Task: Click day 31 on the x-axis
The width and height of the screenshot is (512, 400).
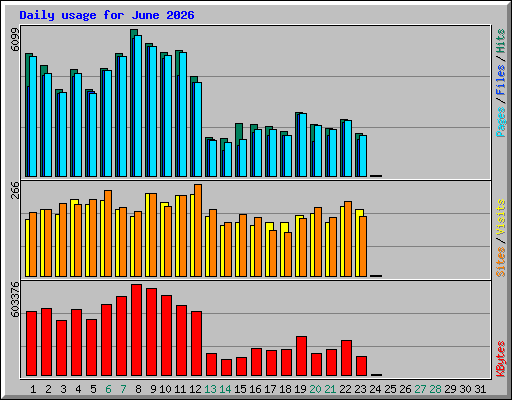Action: click(480, 389)
